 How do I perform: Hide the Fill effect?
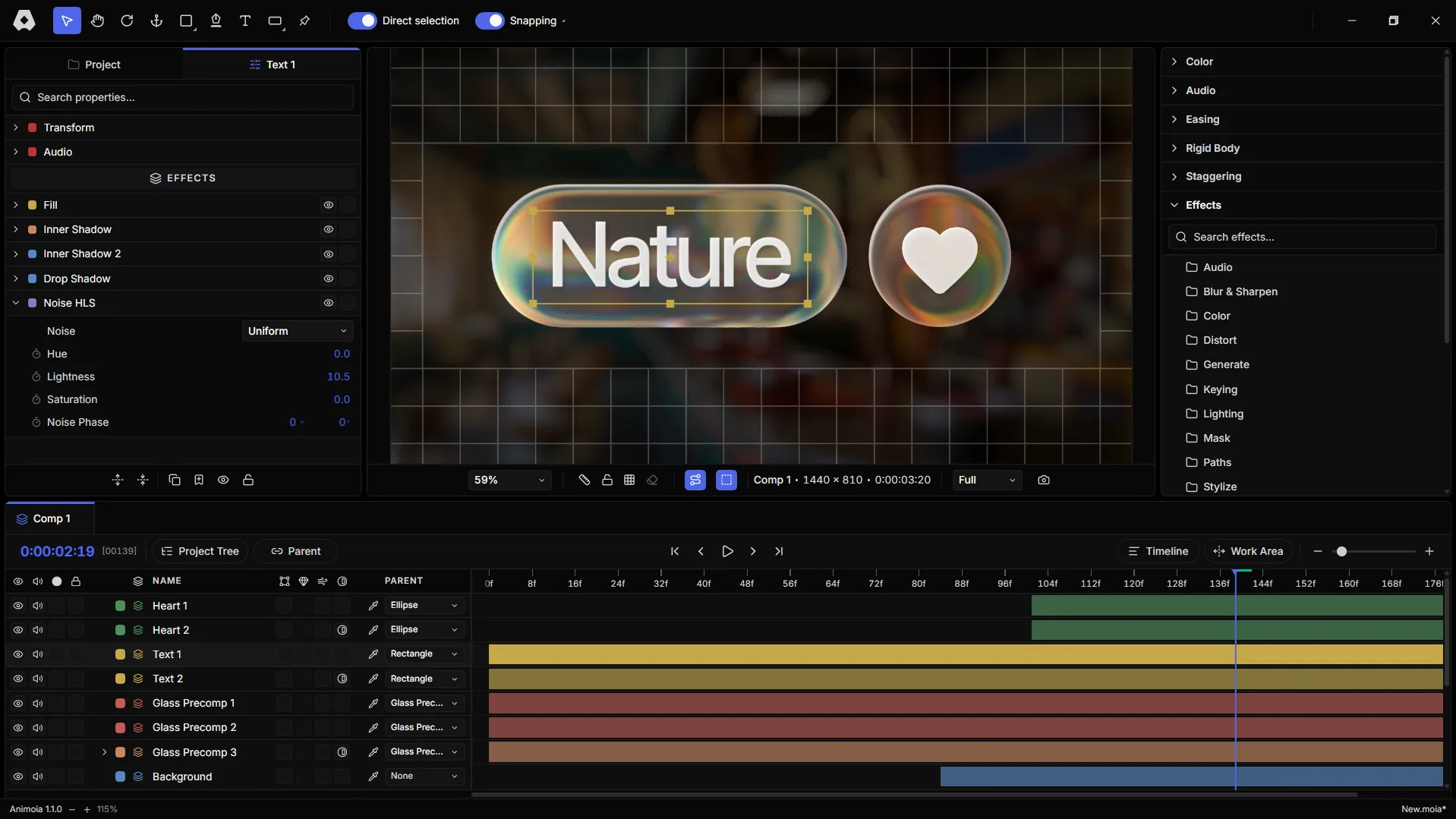[329, 205]
